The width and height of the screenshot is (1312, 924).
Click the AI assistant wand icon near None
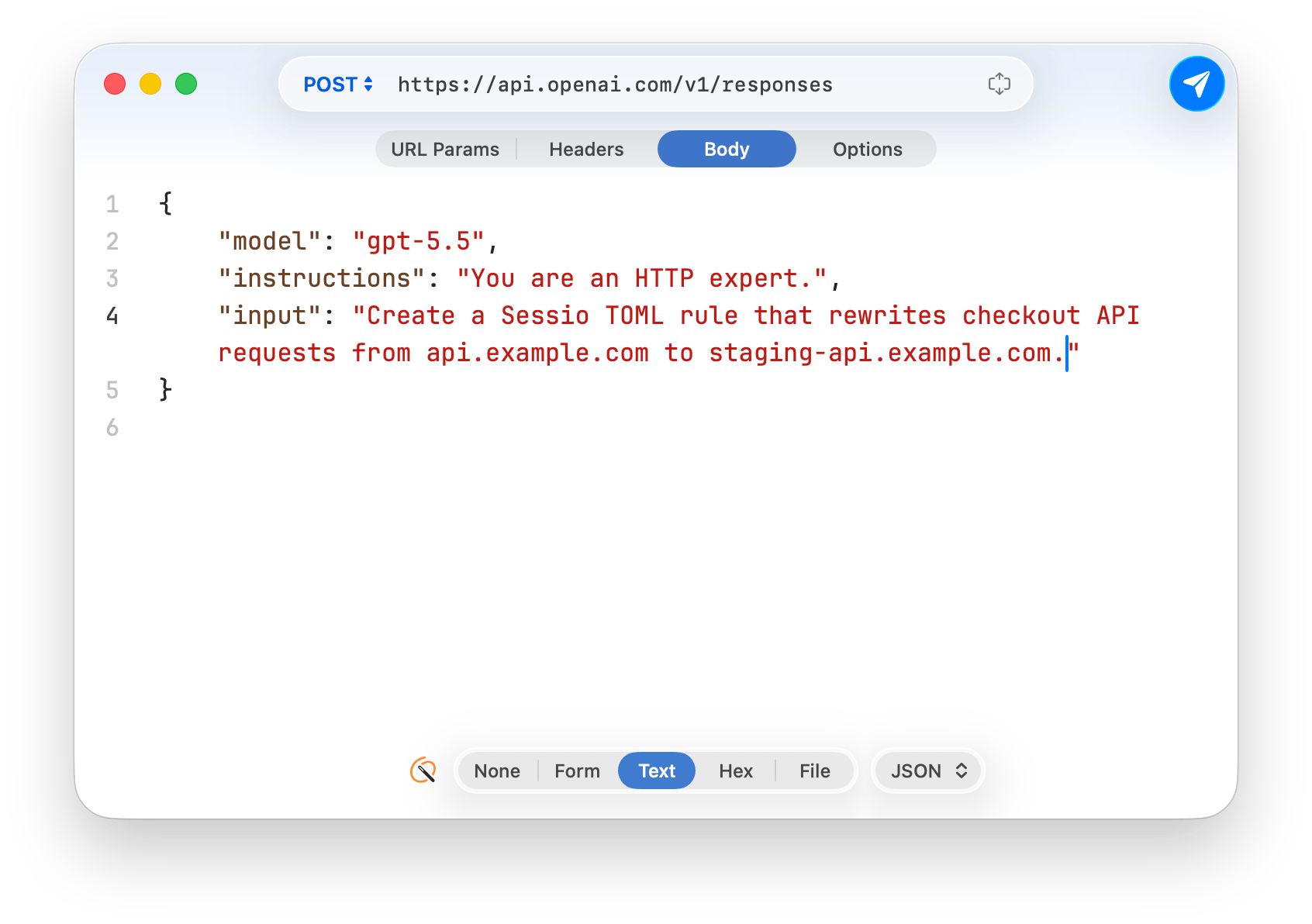(x=423, y=771)
